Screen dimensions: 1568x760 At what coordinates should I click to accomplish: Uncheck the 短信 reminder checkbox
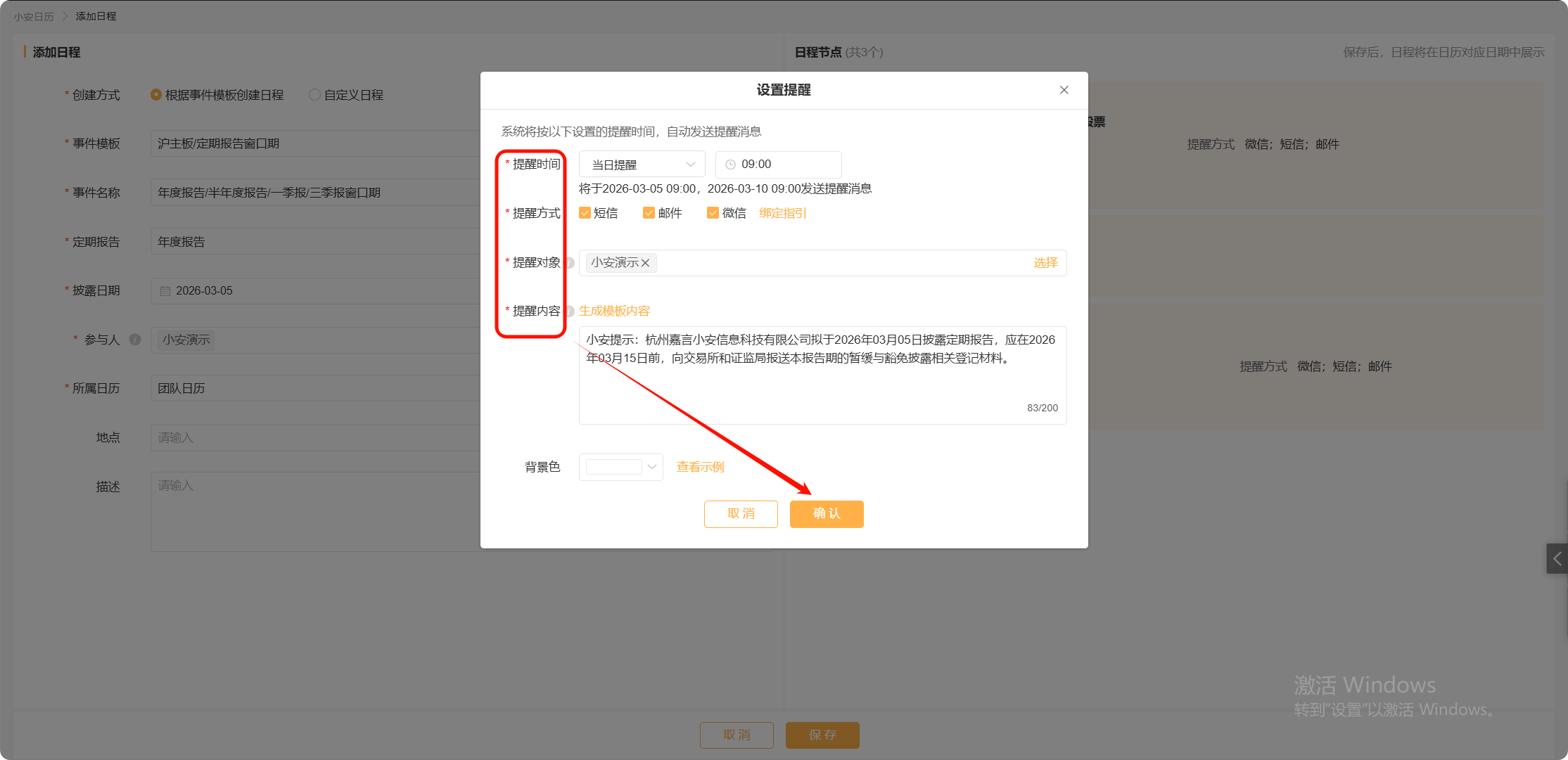pyautogui.click(x=585, y=213)
